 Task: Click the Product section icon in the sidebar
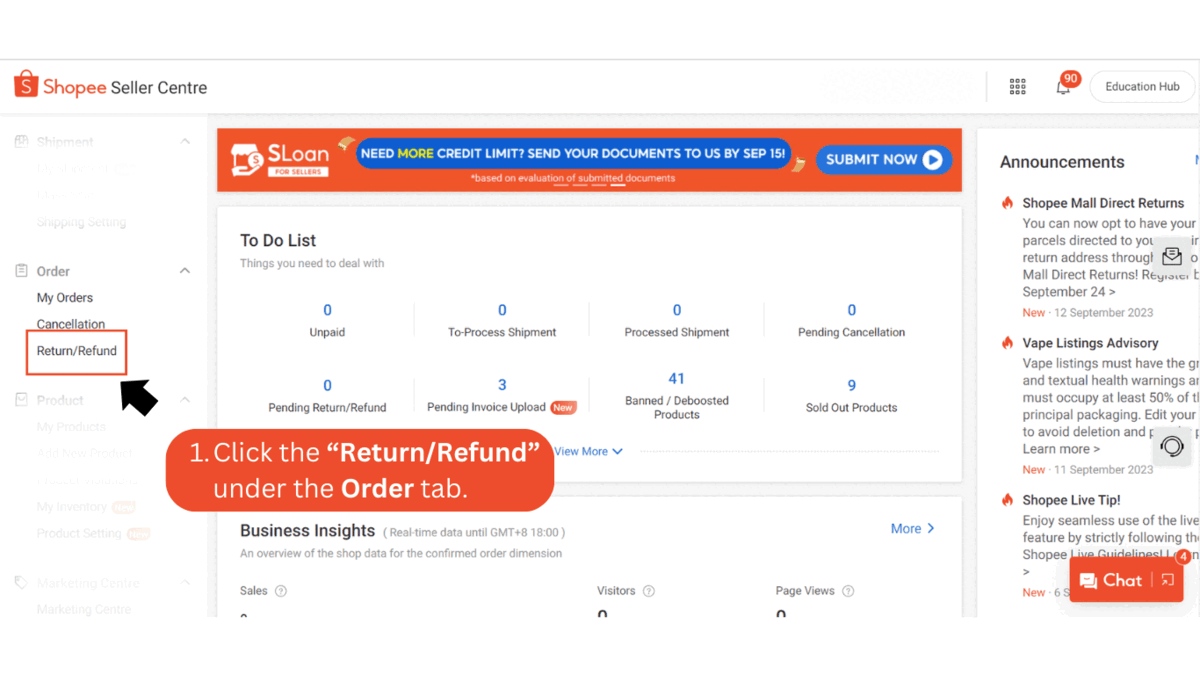[22, 399]
